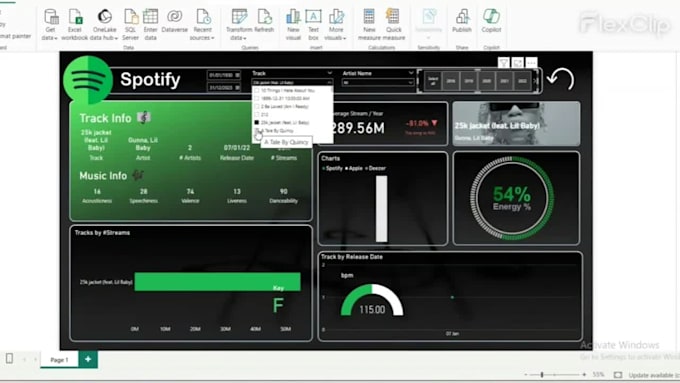Add a Text box
Viewport: 680px width, 383px height.
pos(313,25)
